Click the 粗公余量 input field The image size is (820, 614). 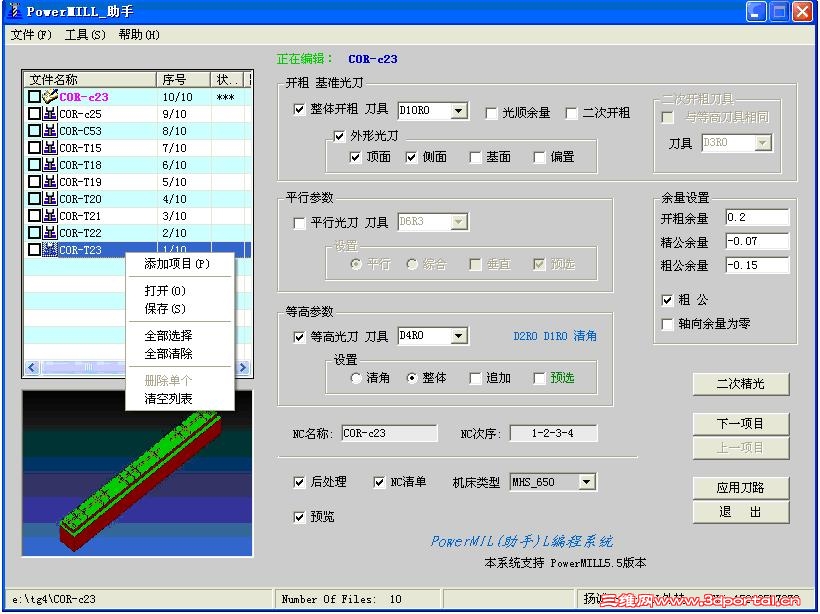pos(757,265)
